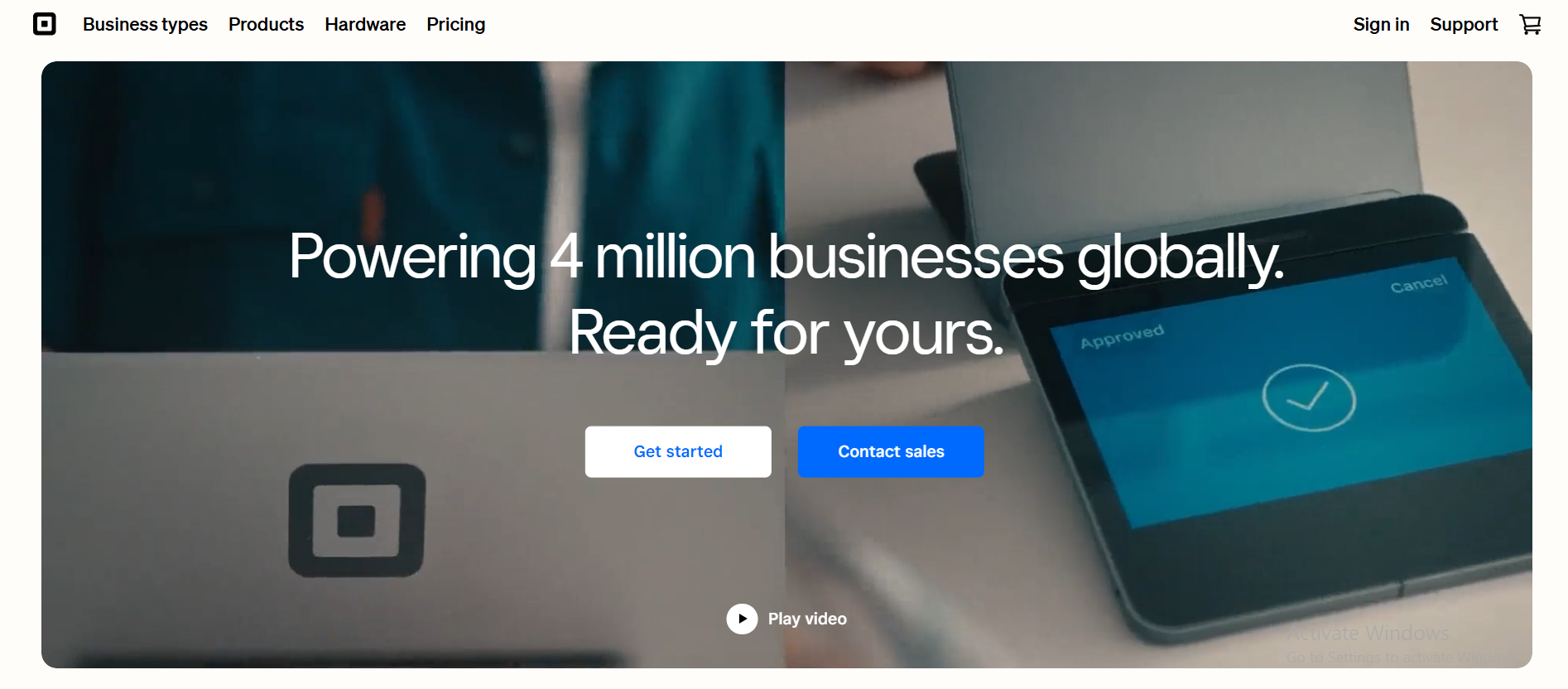Screen dimensions: 1568x689
Task: Click the Sign in link
Action: (x=1381, y=25)
